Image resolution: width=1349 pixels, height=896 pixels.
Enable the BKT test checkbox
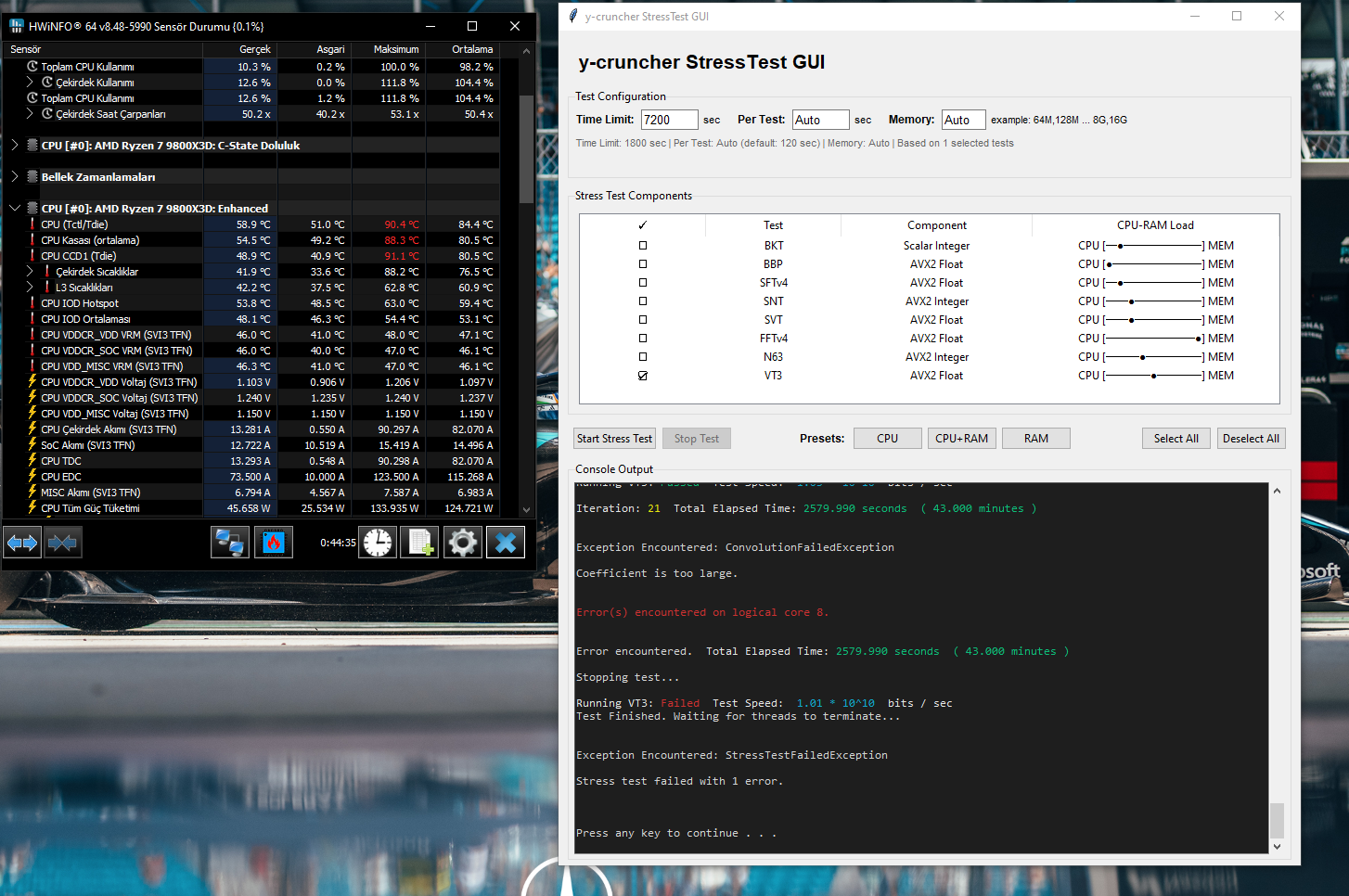point(643,246)
